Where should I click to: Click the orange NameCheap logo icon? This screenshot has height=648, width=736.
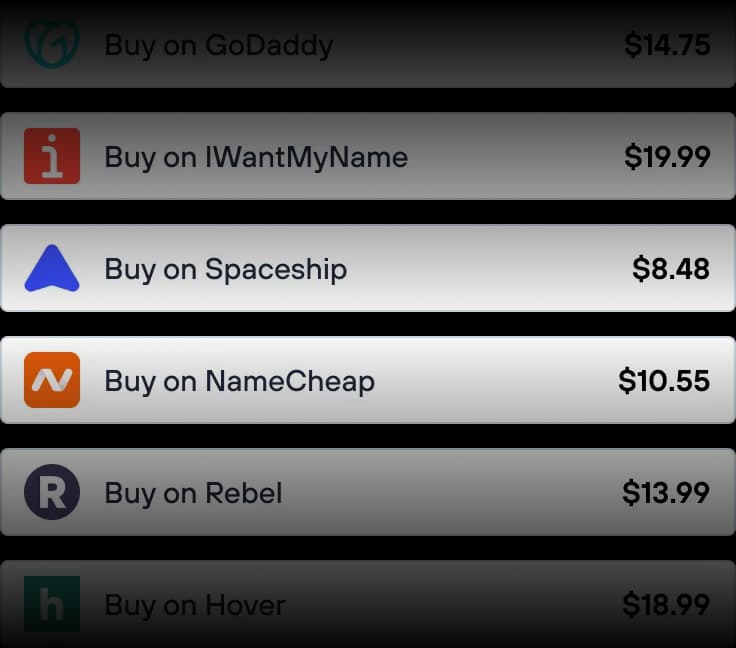52,381
